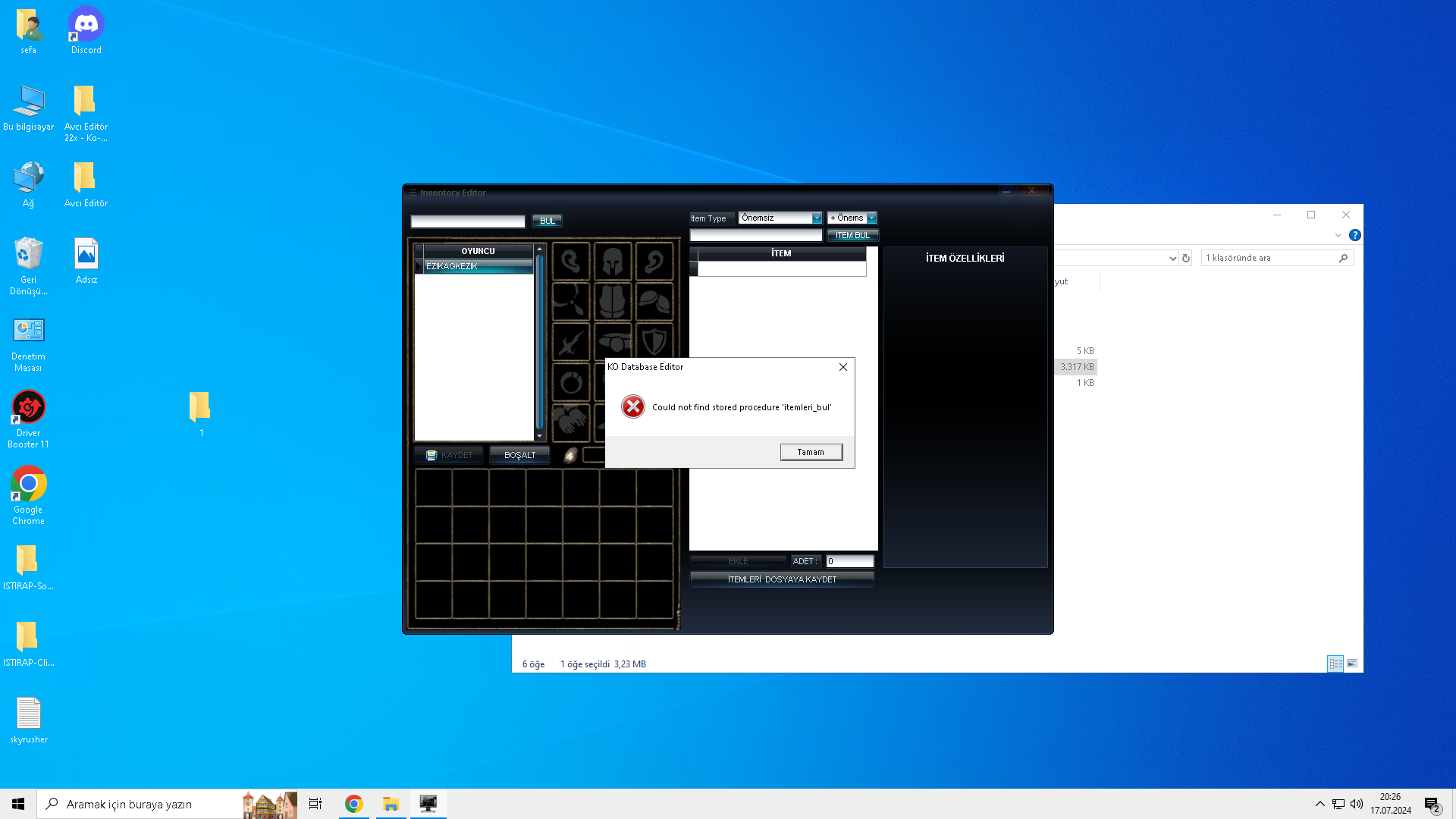Click the player list scrollbar
This screenshot has height=819, width=1456.
539,343
